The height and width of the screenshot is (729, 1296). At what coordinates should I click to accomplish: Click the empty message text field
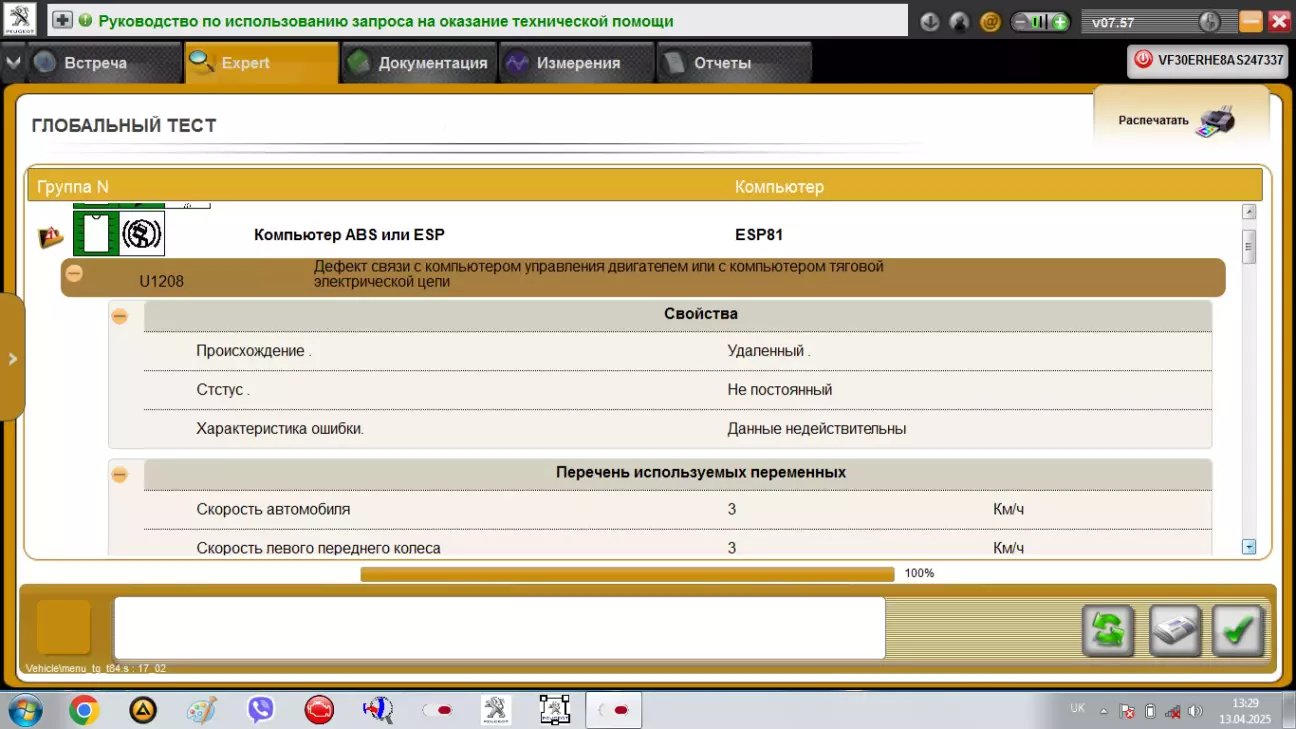tap(499, 628)
